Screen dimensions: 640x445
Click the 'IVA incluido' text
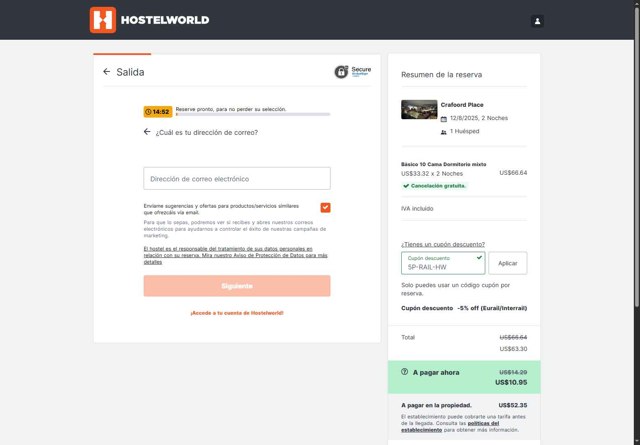(x=417, y=209)
